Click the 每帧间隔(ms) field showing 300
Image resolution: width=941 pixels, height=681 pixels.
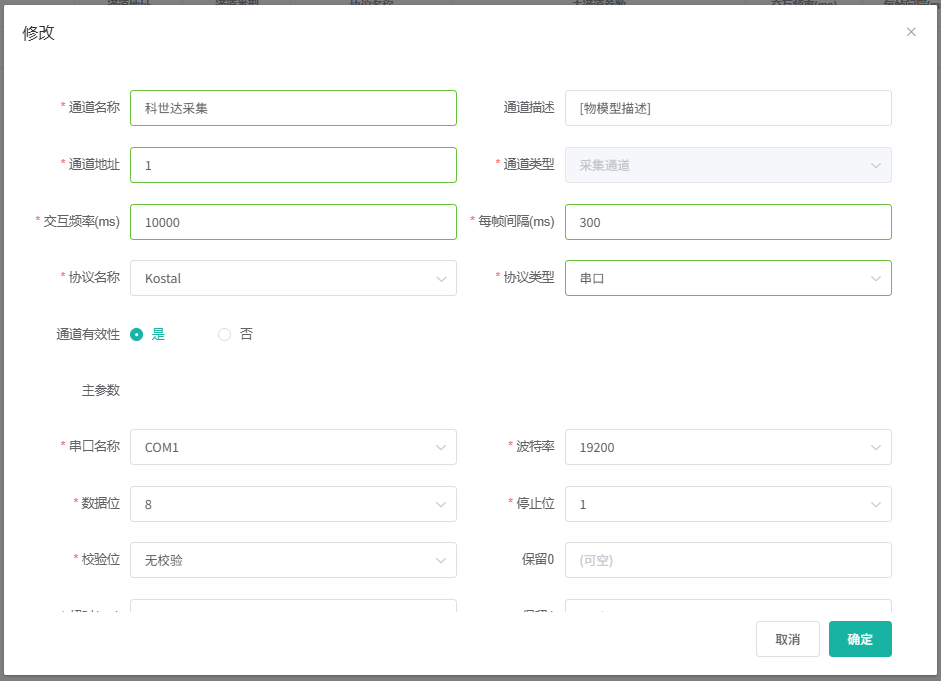tap(728, 222)
